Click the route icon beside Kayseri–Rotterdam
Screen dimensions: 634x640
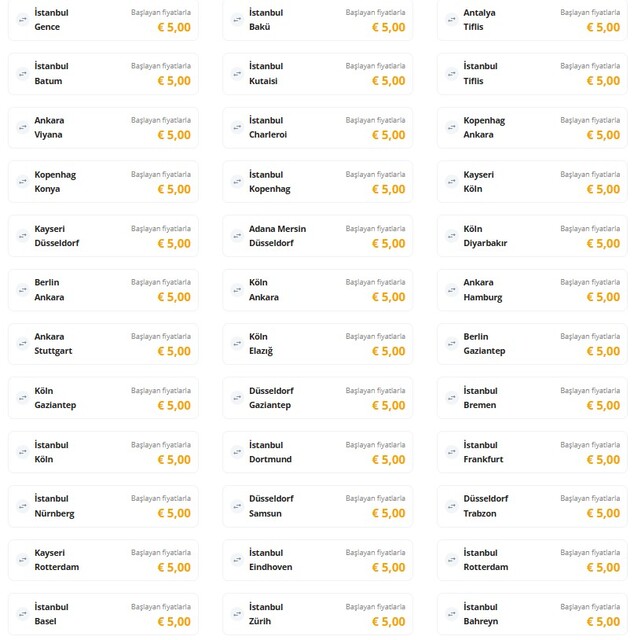tap(22, 559)
